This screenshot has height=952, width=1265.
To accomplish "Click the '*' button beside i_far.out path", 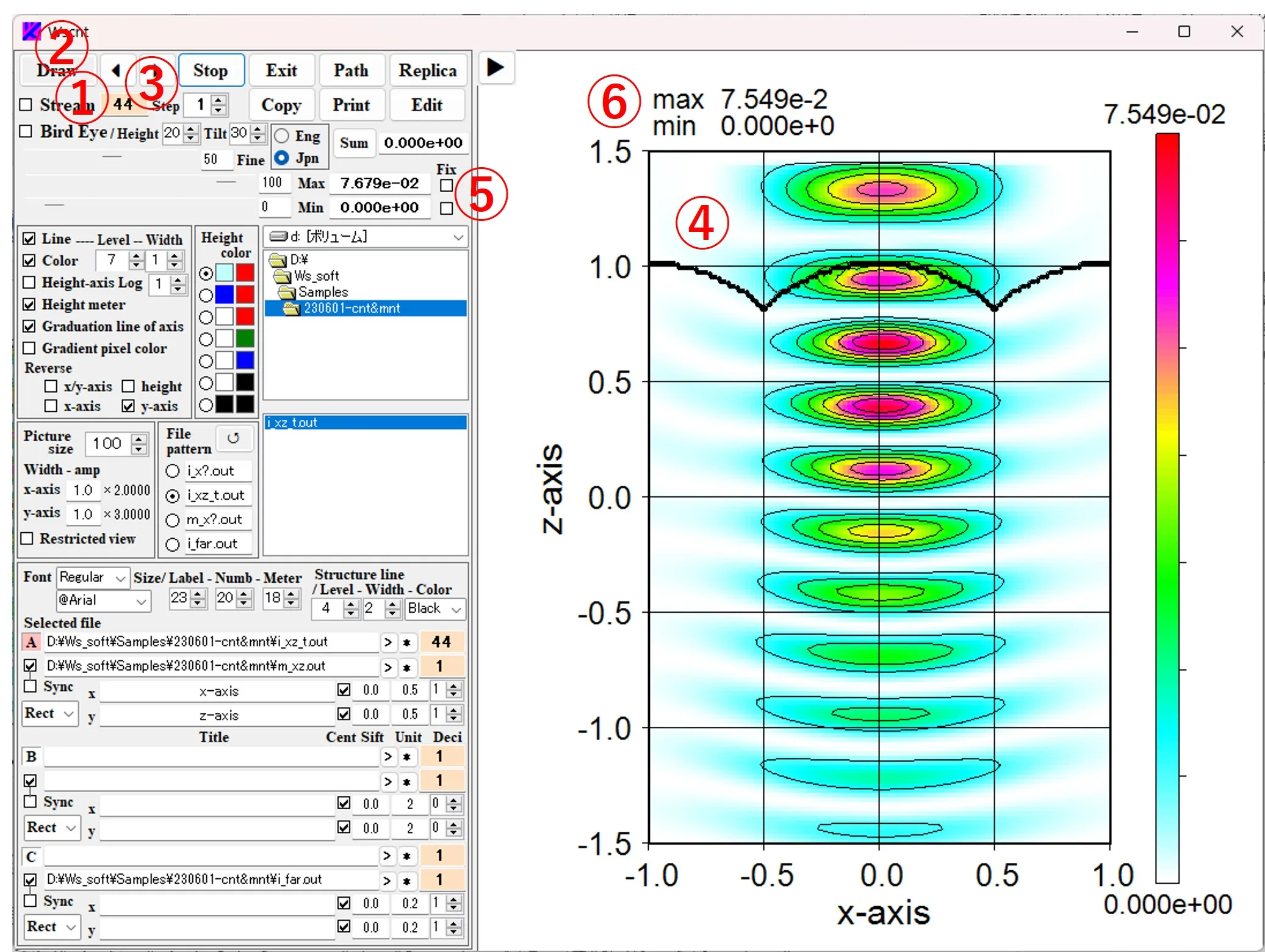I will (x=406, y=880).
